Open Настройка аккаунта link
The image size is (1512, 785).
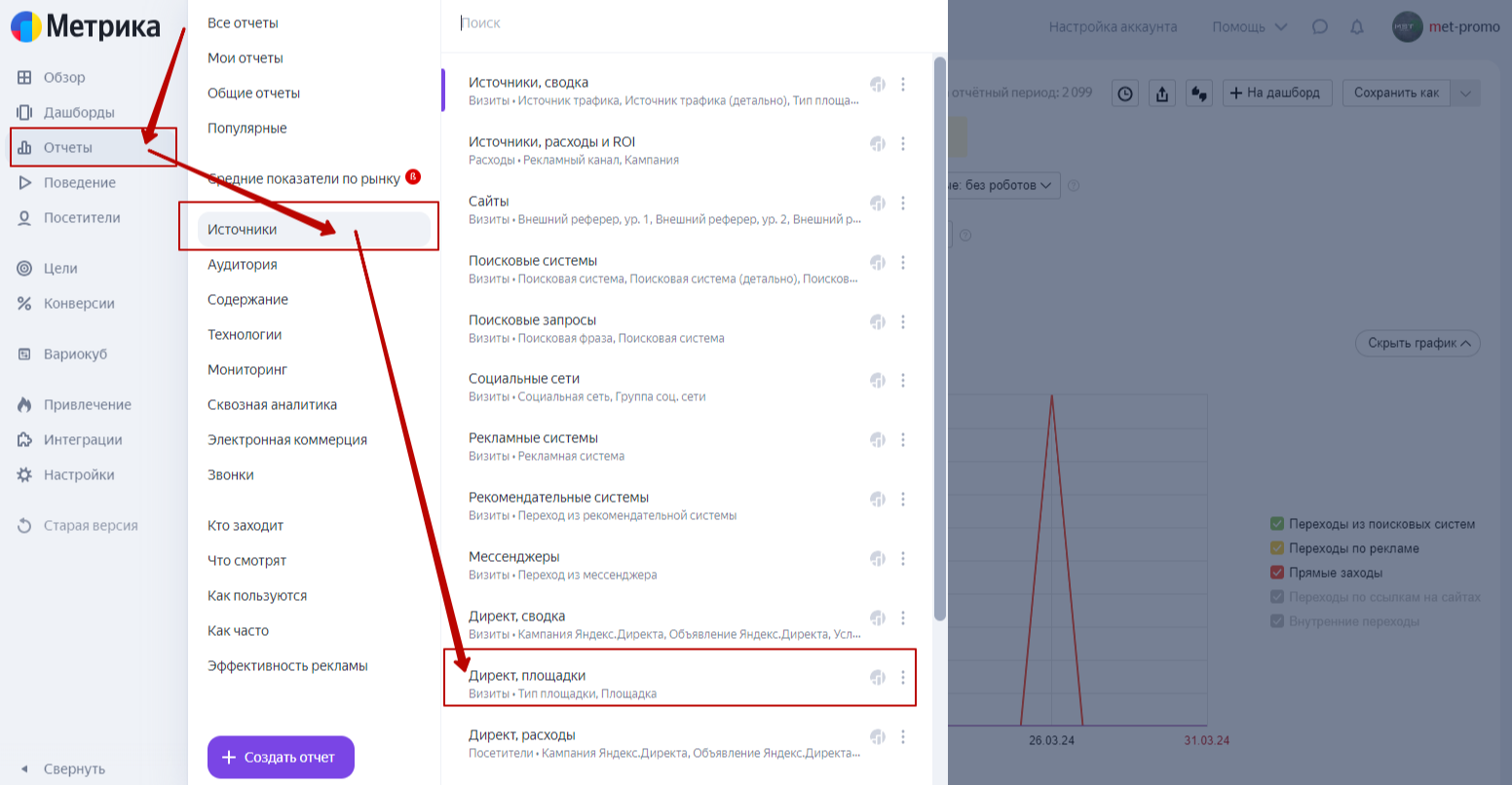click(x=1113, y=27)
